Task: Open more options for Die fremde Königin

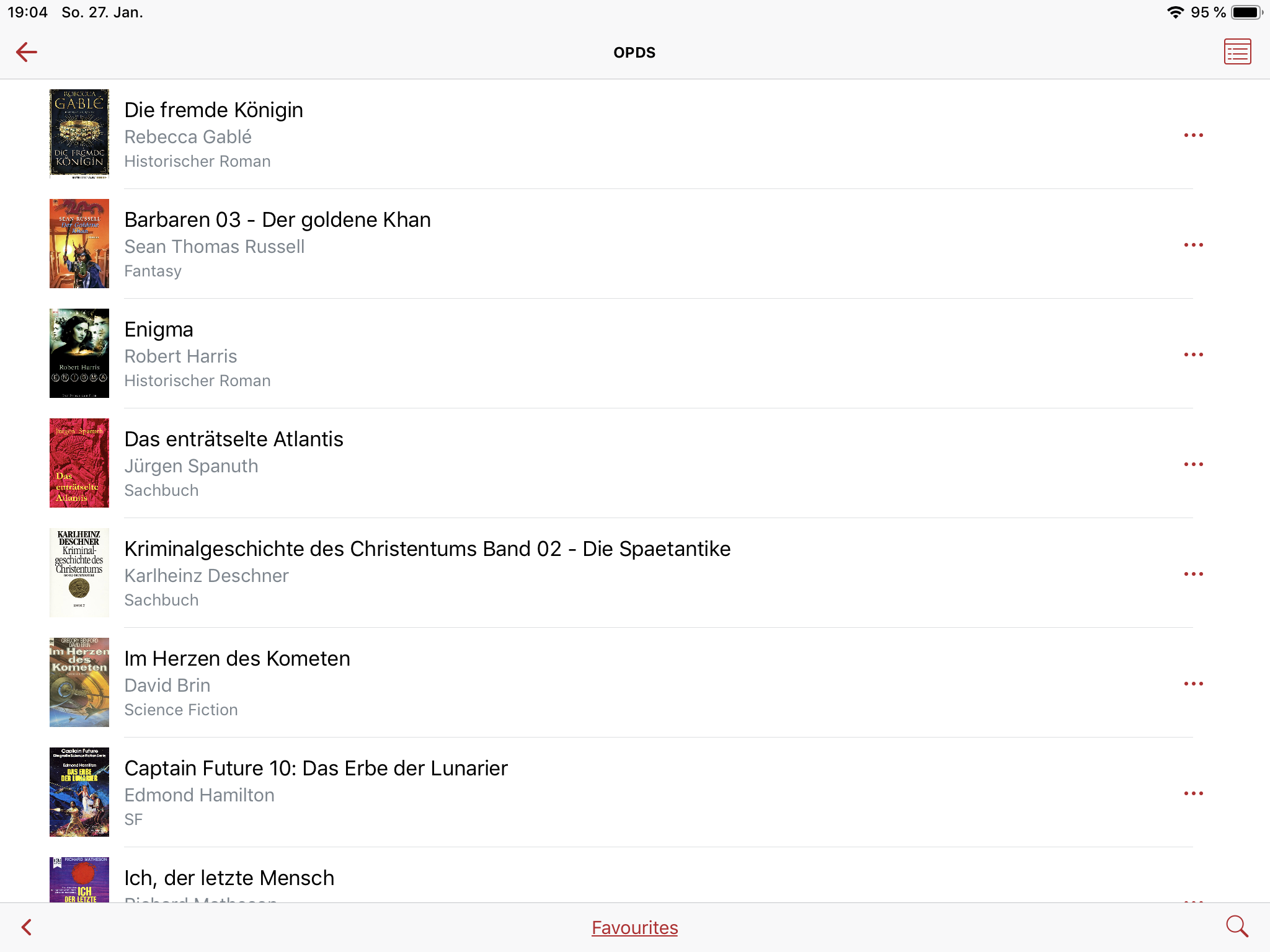Action: (1193, 135)
